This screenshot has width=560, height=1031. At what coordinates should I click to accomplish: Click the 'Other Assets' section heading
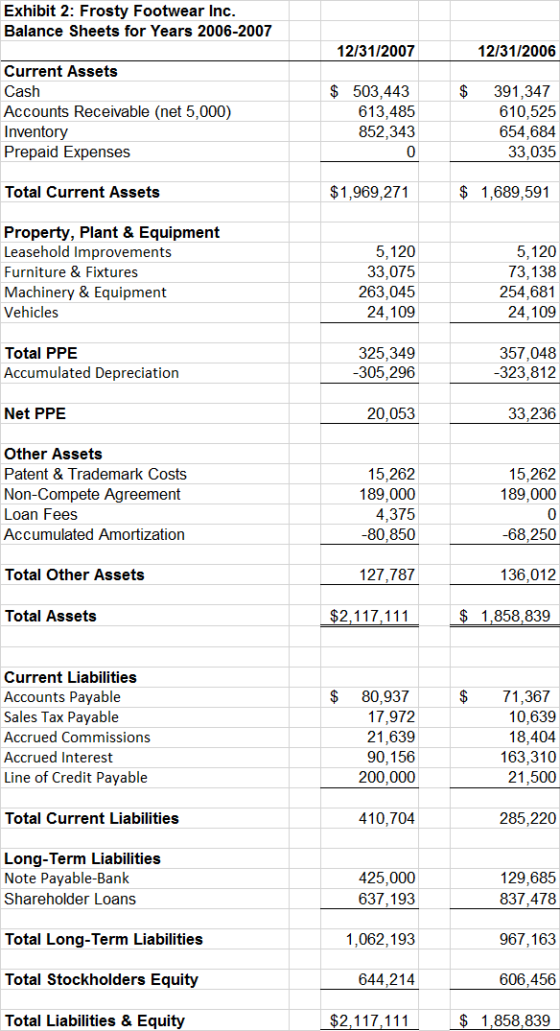coord(53,454)
